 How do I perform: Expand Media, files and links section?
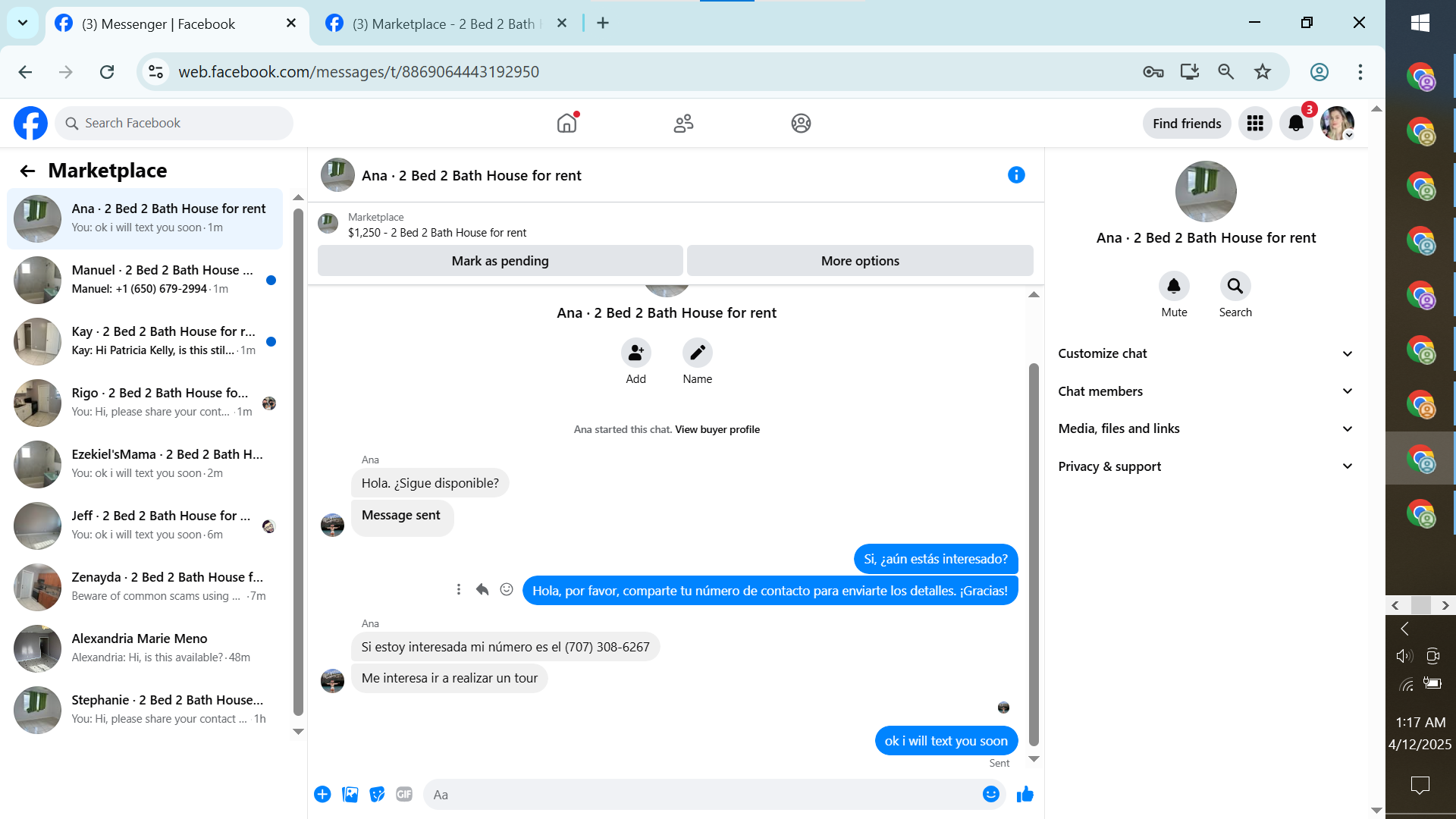click(1206, 428)
